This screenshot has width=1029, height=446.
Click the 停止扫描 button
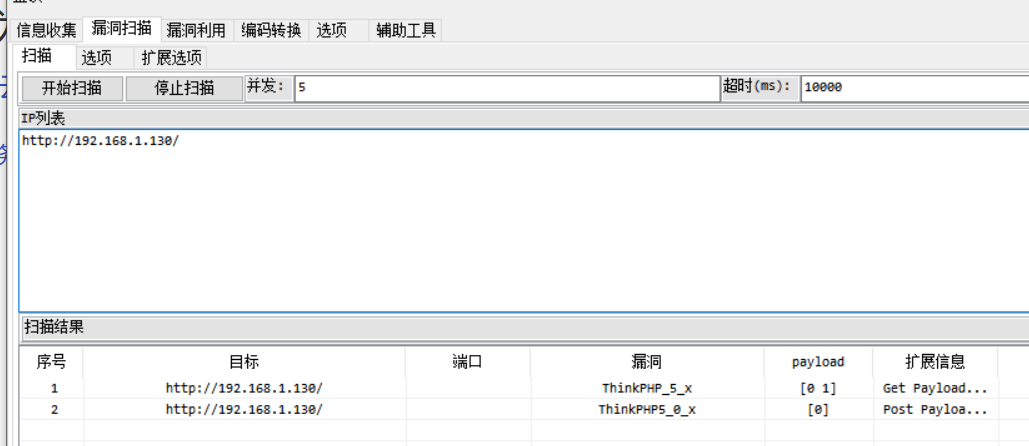(184, 88)
